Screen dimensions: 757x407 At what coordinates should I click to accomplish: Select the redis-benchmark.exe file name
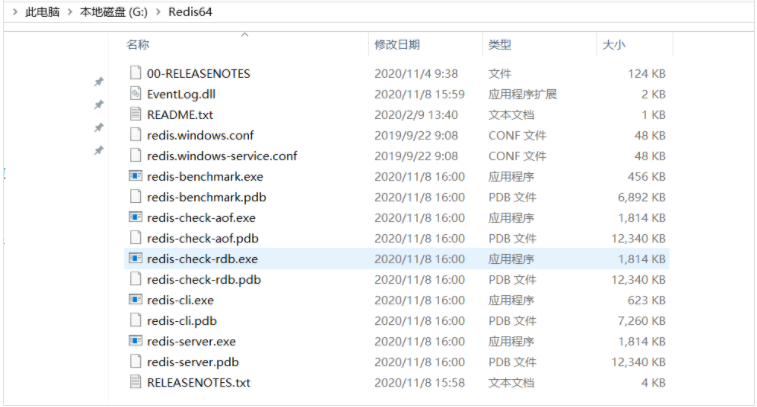coord(205,177)
